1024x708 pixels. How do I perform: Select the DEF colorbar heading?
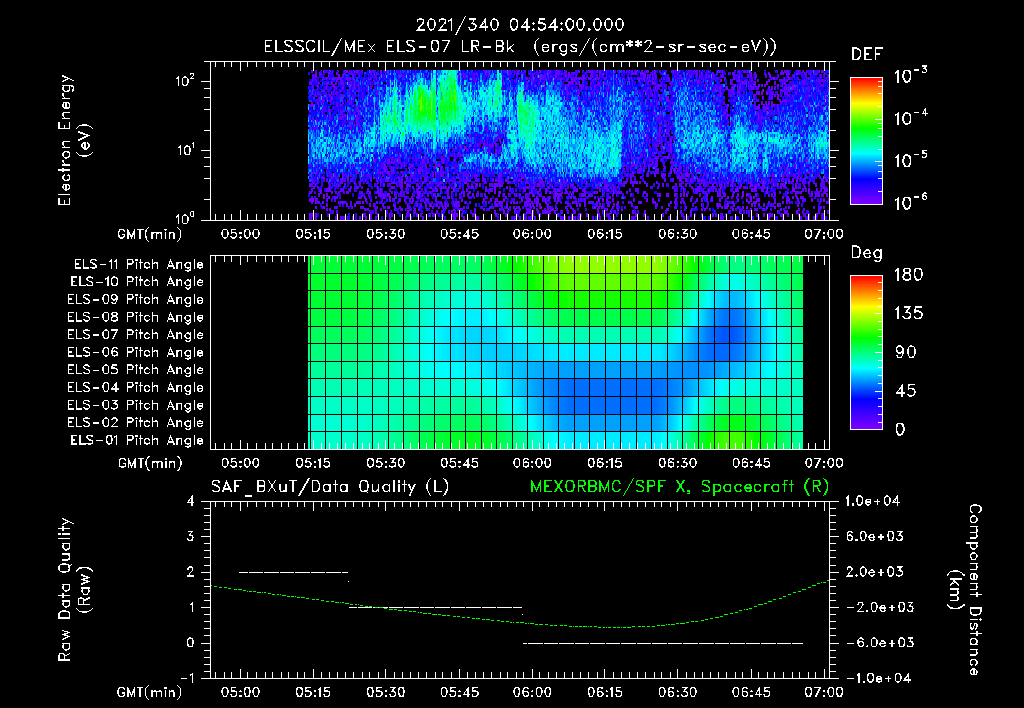tap(867, 54)
